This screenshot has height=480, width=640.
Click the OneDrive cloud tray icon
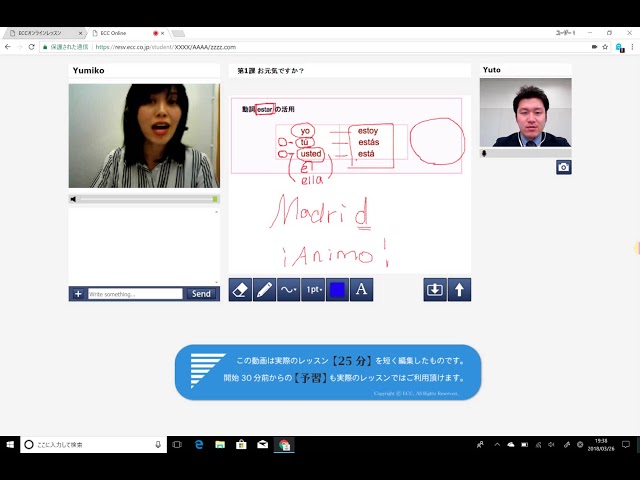point(511,444)
